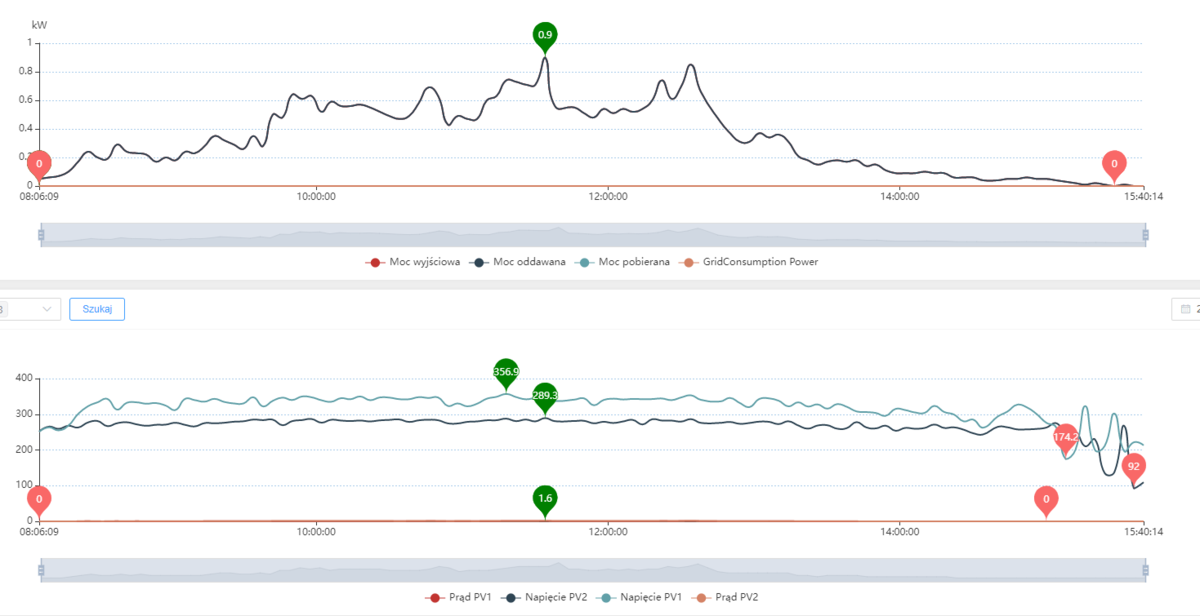Viewport: 1200px width, 616px height.
Task: Click the green 289.3 peak marker
Action: click(545, 395)
